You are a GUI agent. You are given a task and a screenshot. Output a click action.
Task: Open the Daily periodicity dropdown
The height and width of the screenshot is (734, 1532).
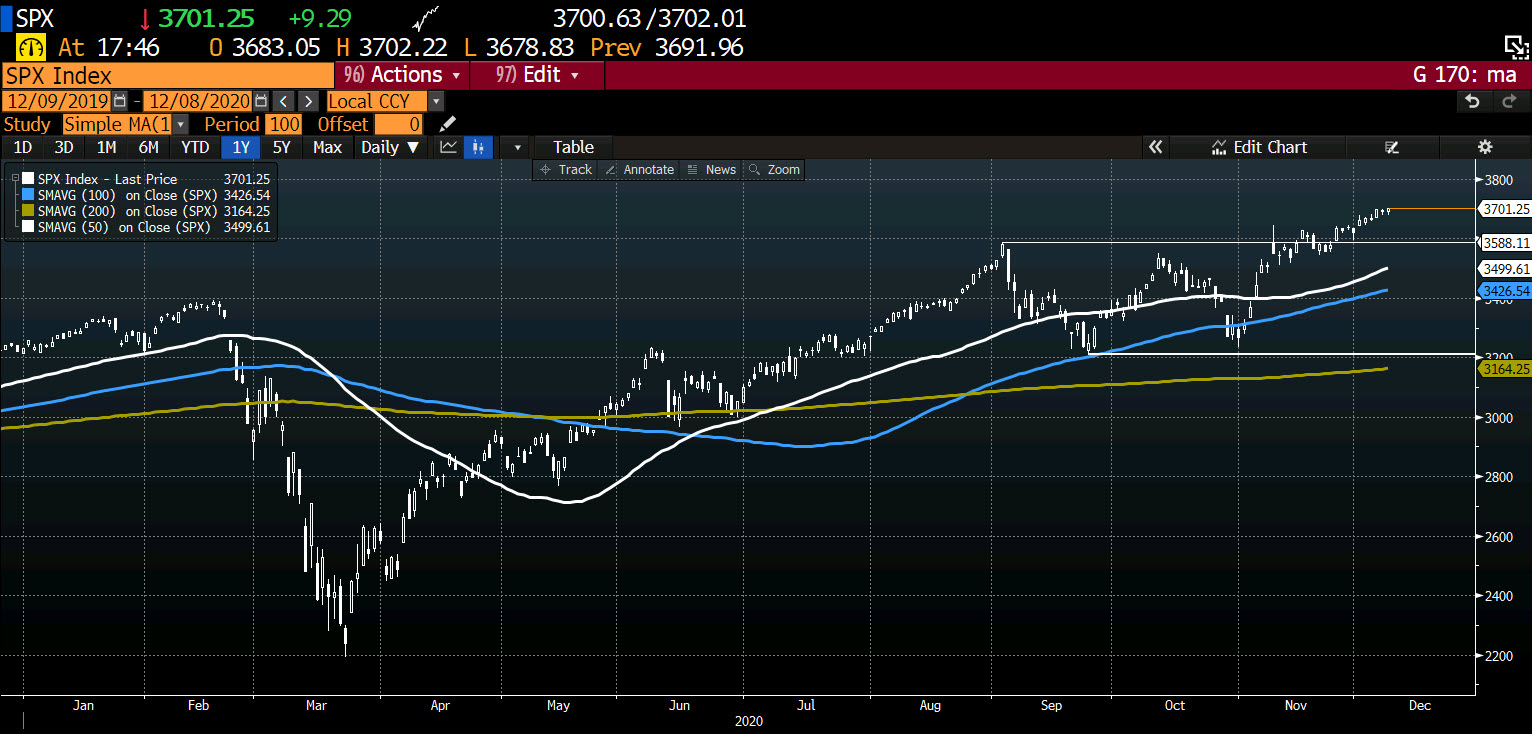pyautogui.click(x=392, y=147)
